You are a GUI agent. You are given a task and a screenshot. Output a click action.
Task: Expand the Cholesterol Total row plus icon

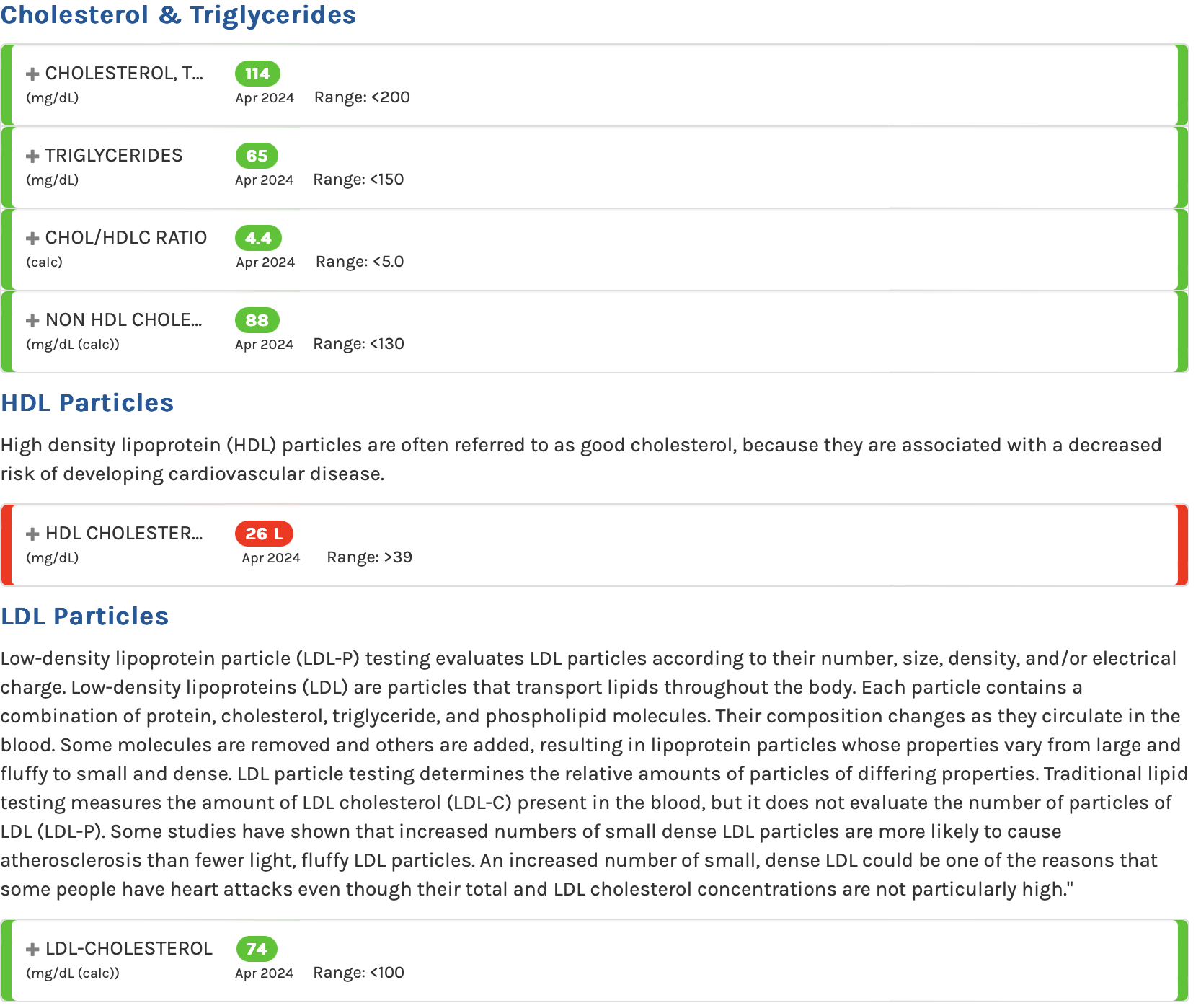click(32, 74)
